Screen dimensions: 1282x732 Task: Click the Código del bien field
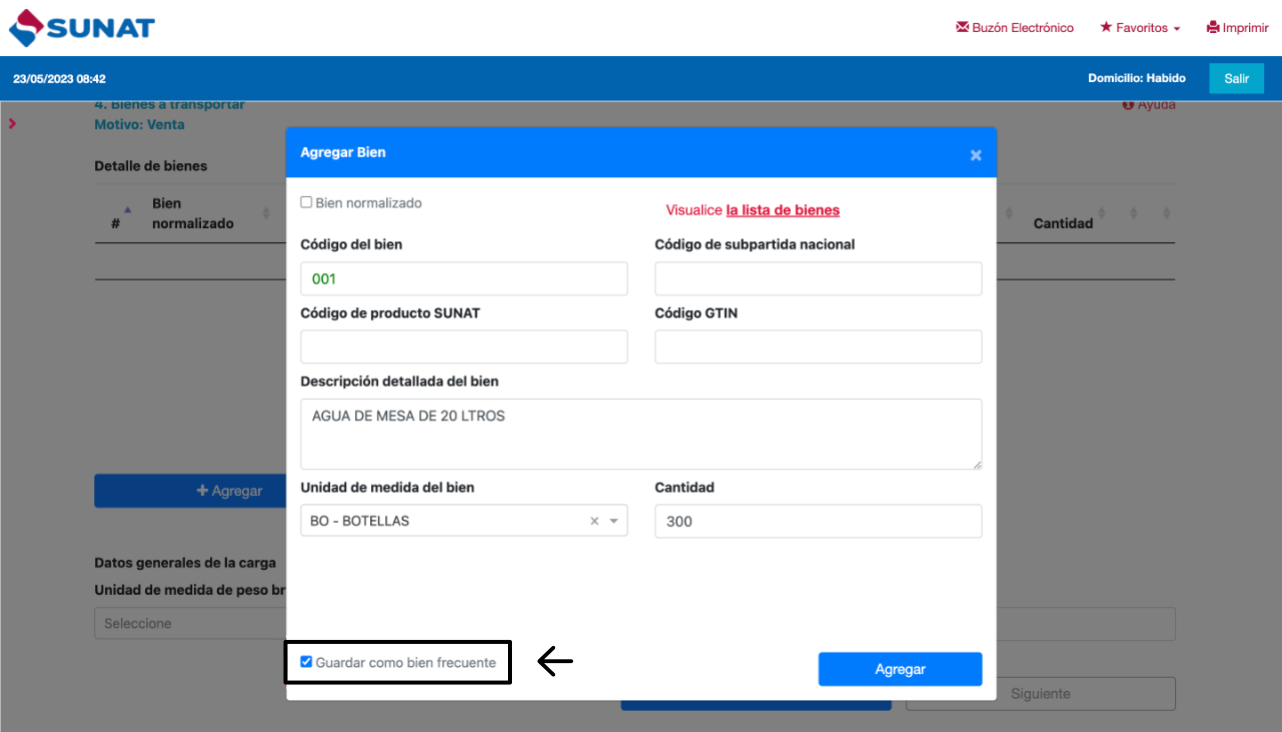coord(464,279)
